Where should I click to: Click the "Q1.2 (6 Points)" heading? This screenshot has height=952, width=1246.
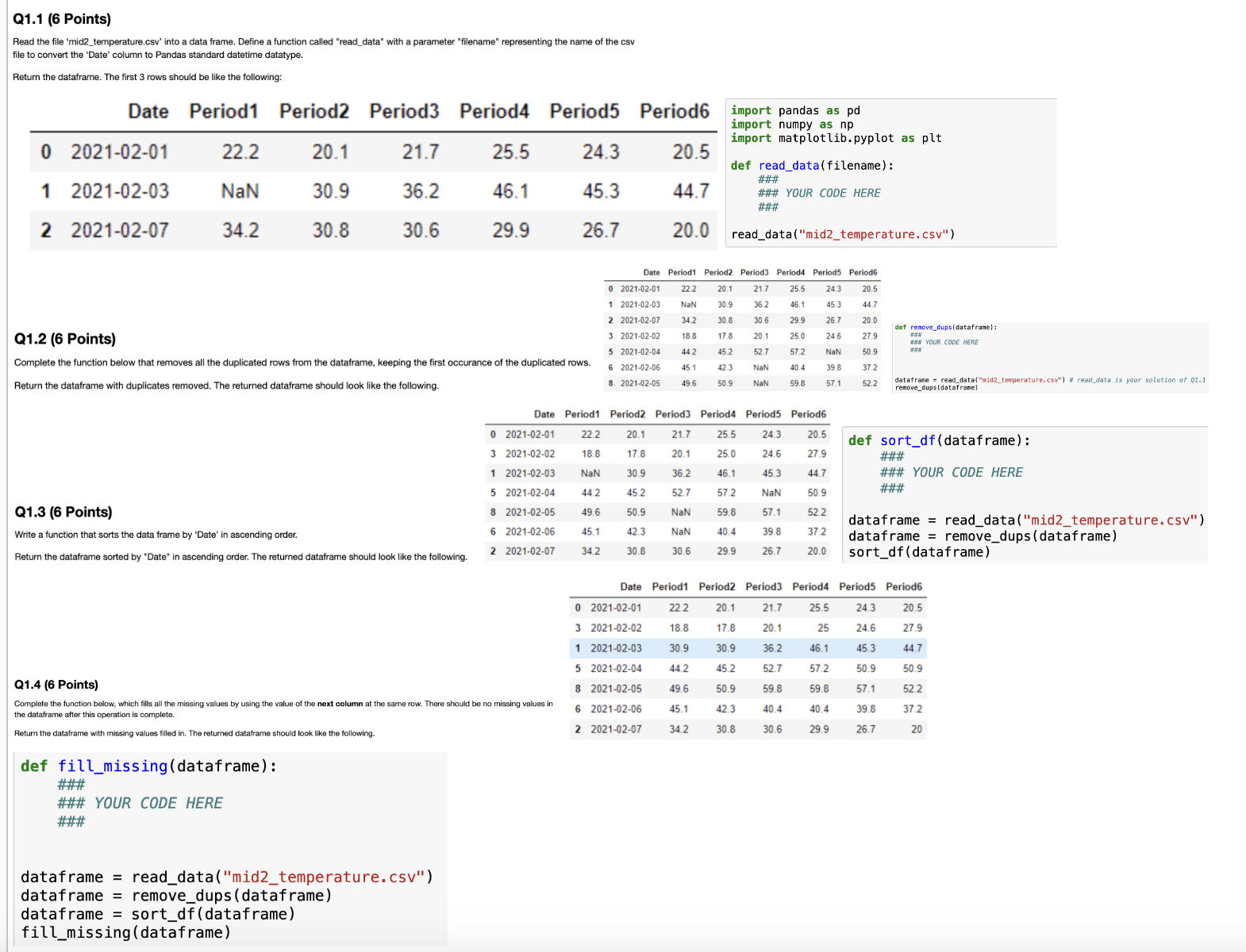point(65,339)
